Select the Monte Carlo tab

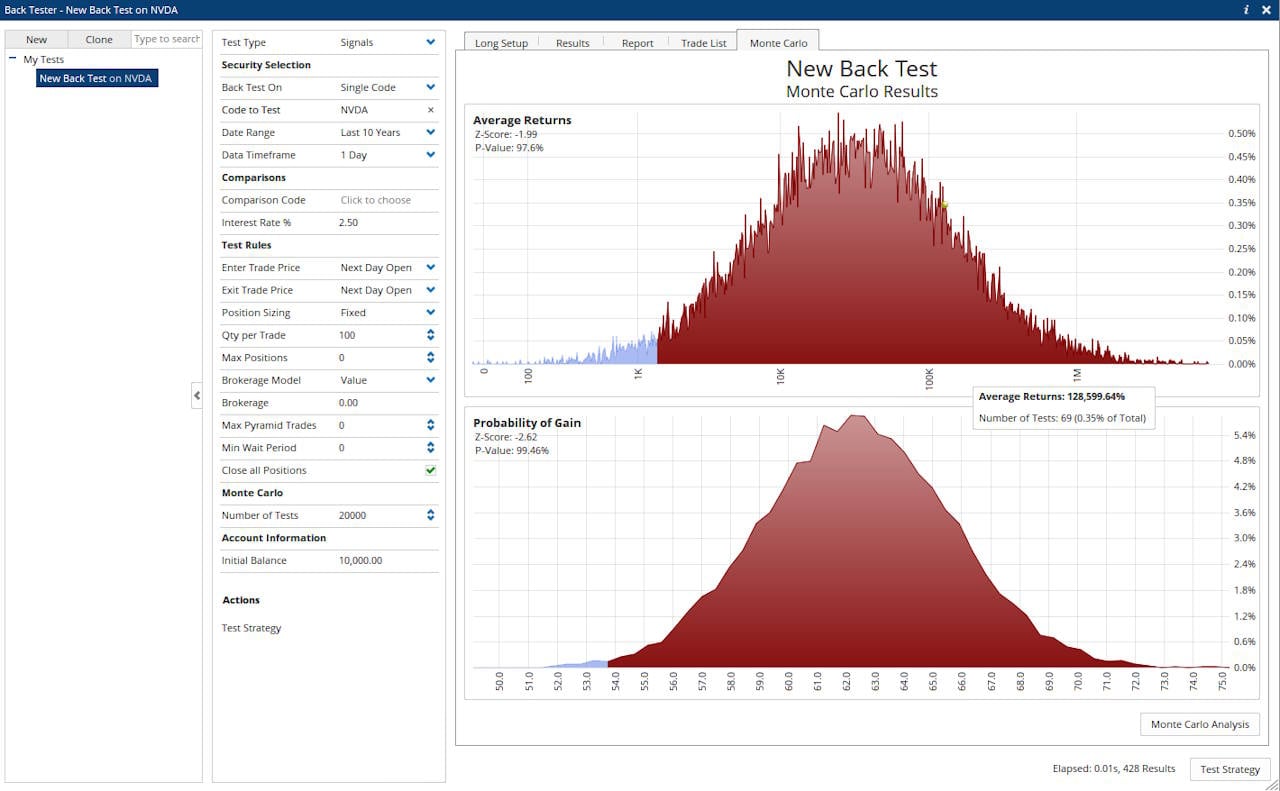pyautogui.click(x=778, y=42)
